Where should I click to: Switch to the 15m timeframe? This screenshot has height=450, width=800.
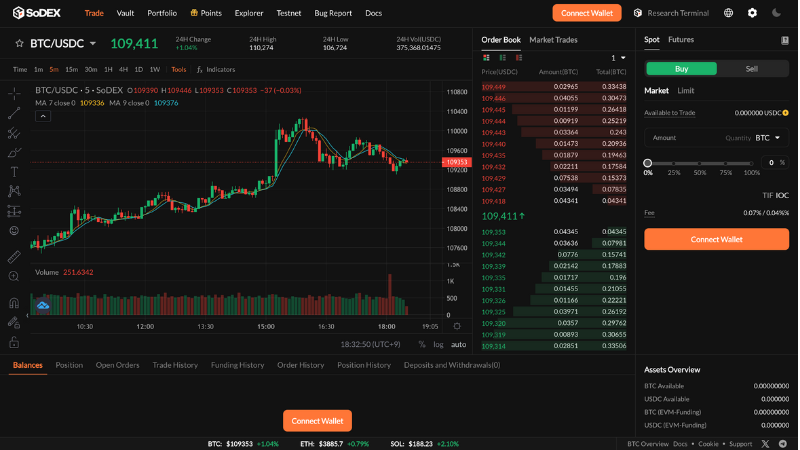coord(71,69)
